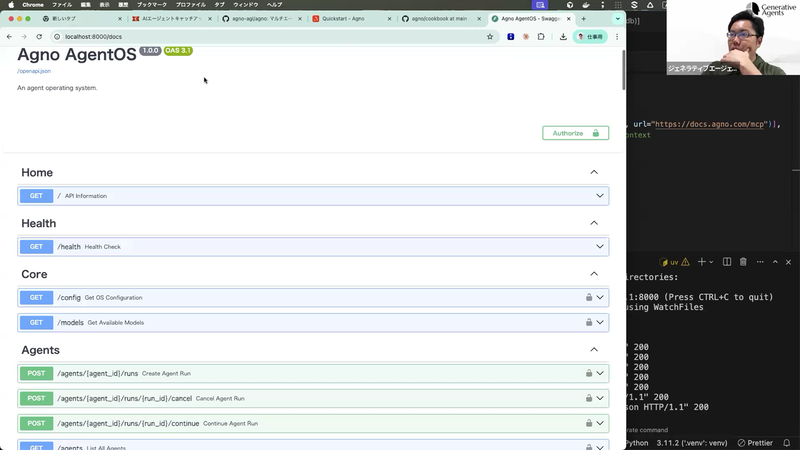Expand GET /config endpoint chevron

(600, 297)
